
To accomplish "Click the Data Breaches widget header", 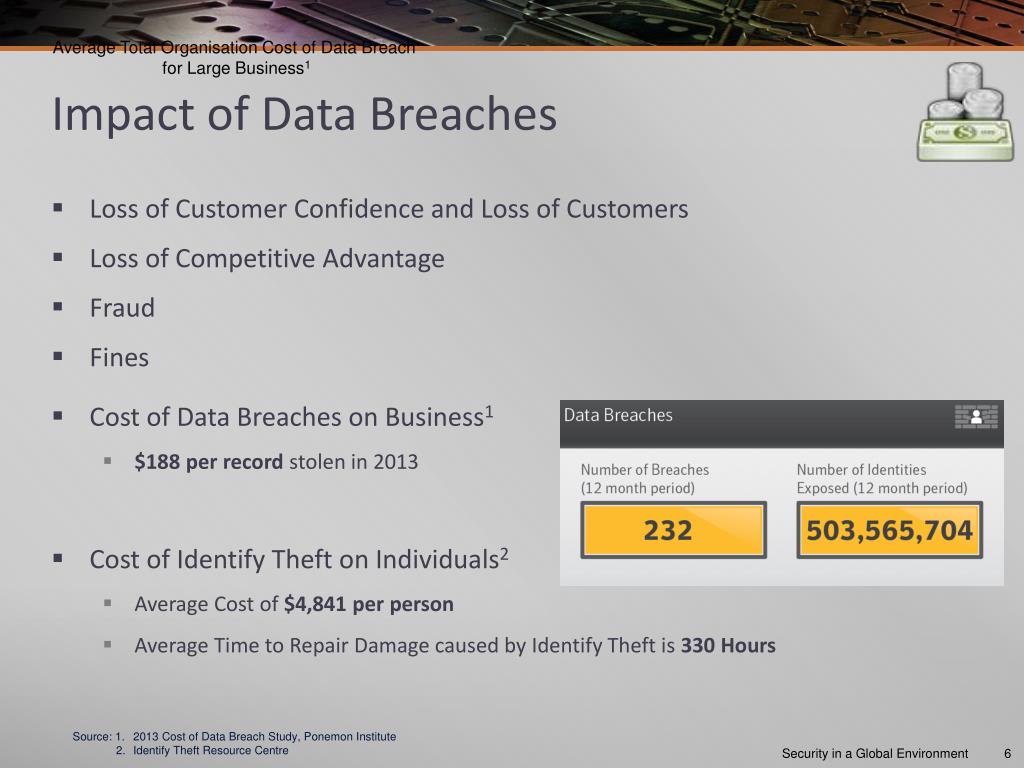I will 782,424.
